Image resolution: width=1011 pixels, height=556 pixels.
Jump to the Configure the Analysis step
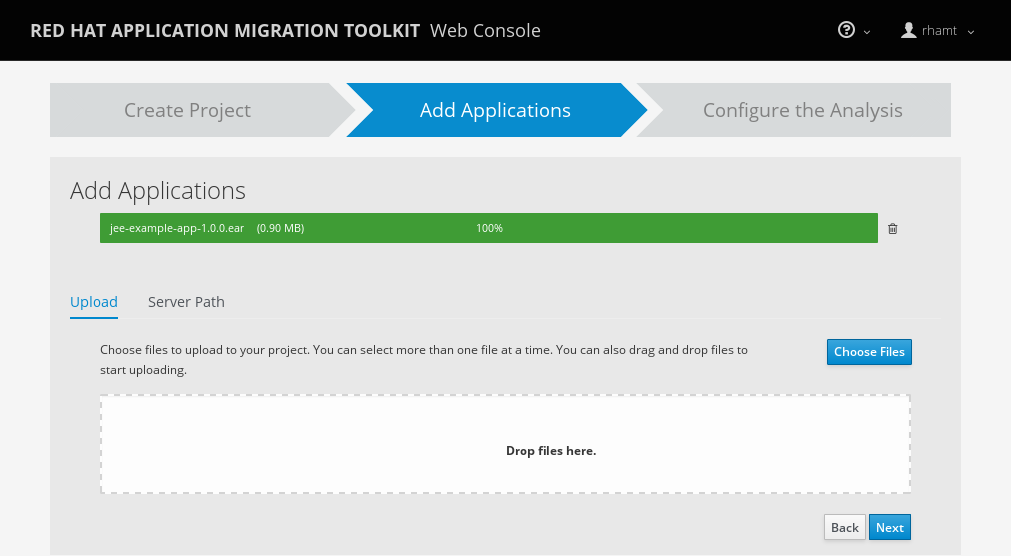[802, 110]
